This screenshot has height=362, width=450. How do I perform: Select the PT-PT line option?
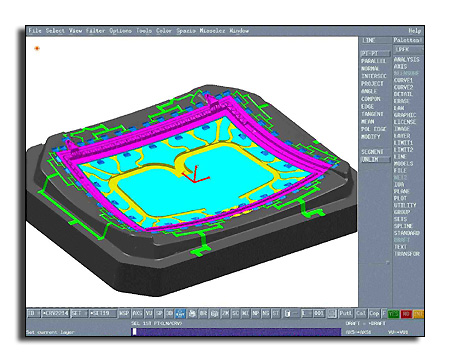pyautogui.click(x=375, y=53)
